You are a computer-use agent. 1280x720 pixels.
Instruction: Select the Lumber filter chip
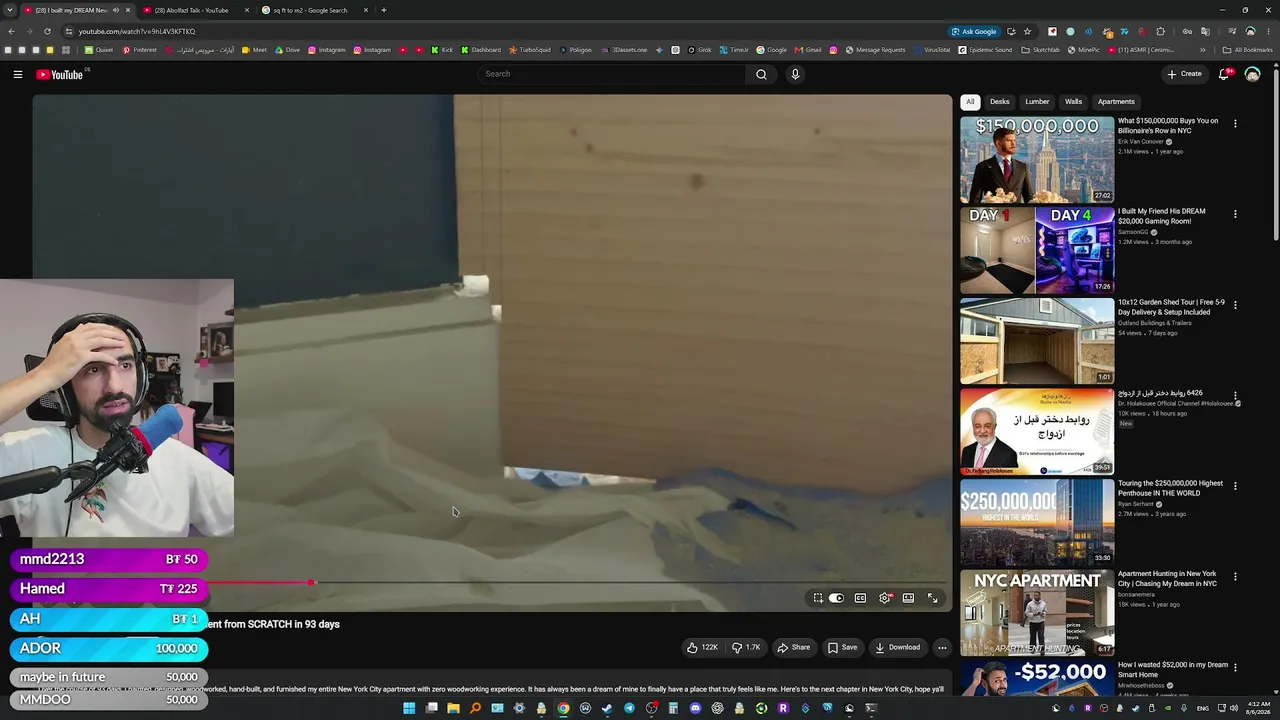coord(1037,102)
